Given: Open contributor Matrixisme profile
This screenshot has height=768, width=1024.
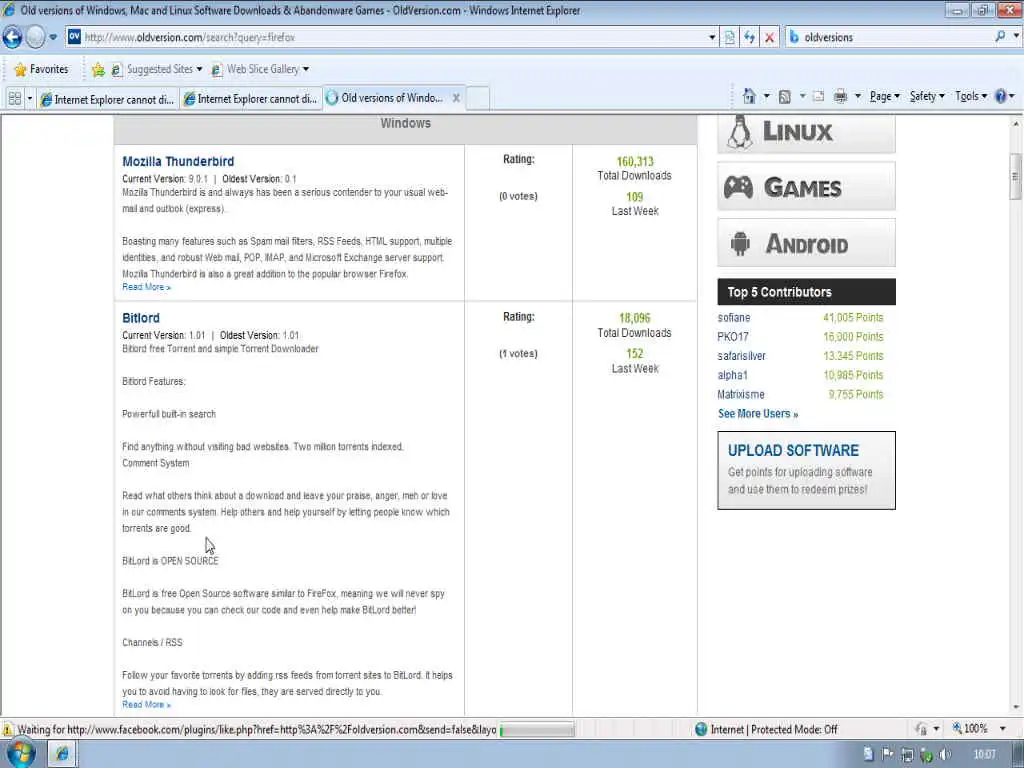Looking at the screenshot, I should tap(741, 394).
